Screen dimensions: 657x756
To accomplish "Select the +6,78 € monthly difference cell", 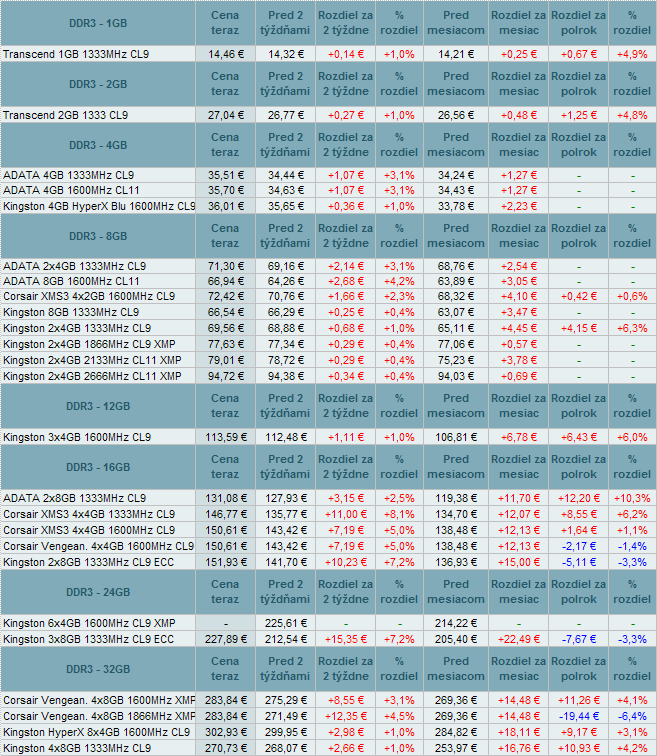I will (519, 437).
